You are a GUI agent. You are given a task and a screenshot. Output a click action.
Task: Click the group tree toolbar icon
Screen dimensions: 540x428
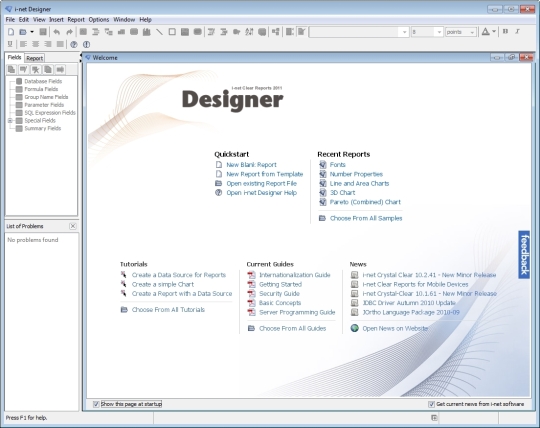coord(276,32)
